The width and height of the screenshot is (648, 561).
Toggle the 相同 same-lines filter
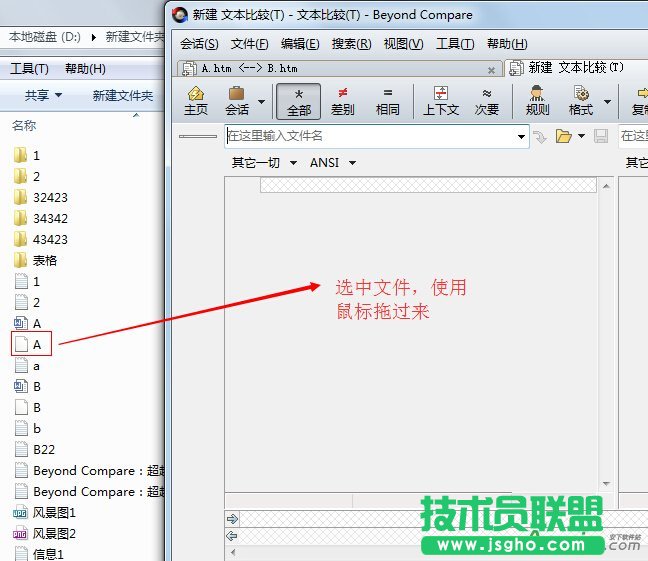tap(388, 101)
